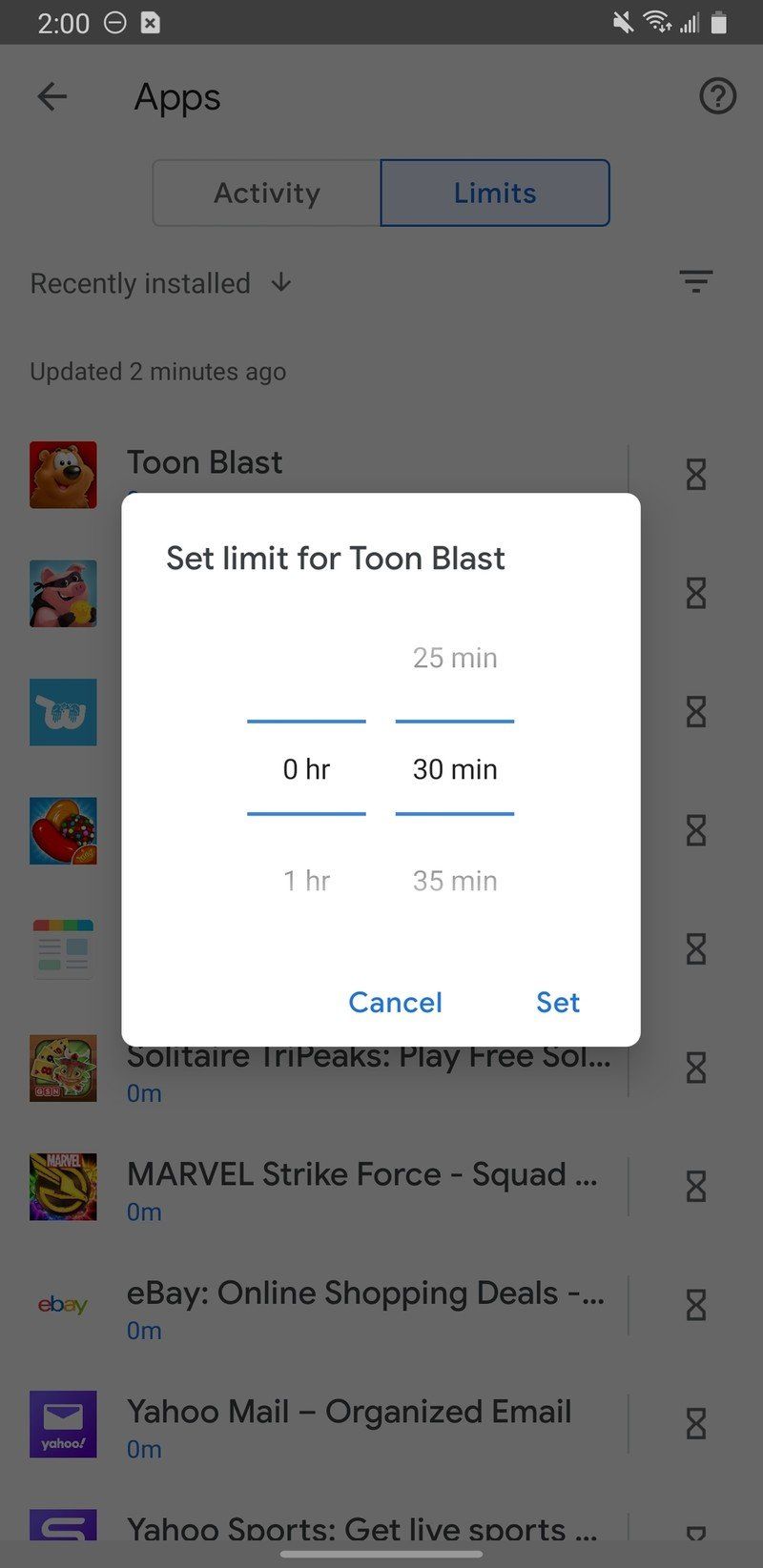Tap the hourglass icon beside eBay

pos(694,1305)
